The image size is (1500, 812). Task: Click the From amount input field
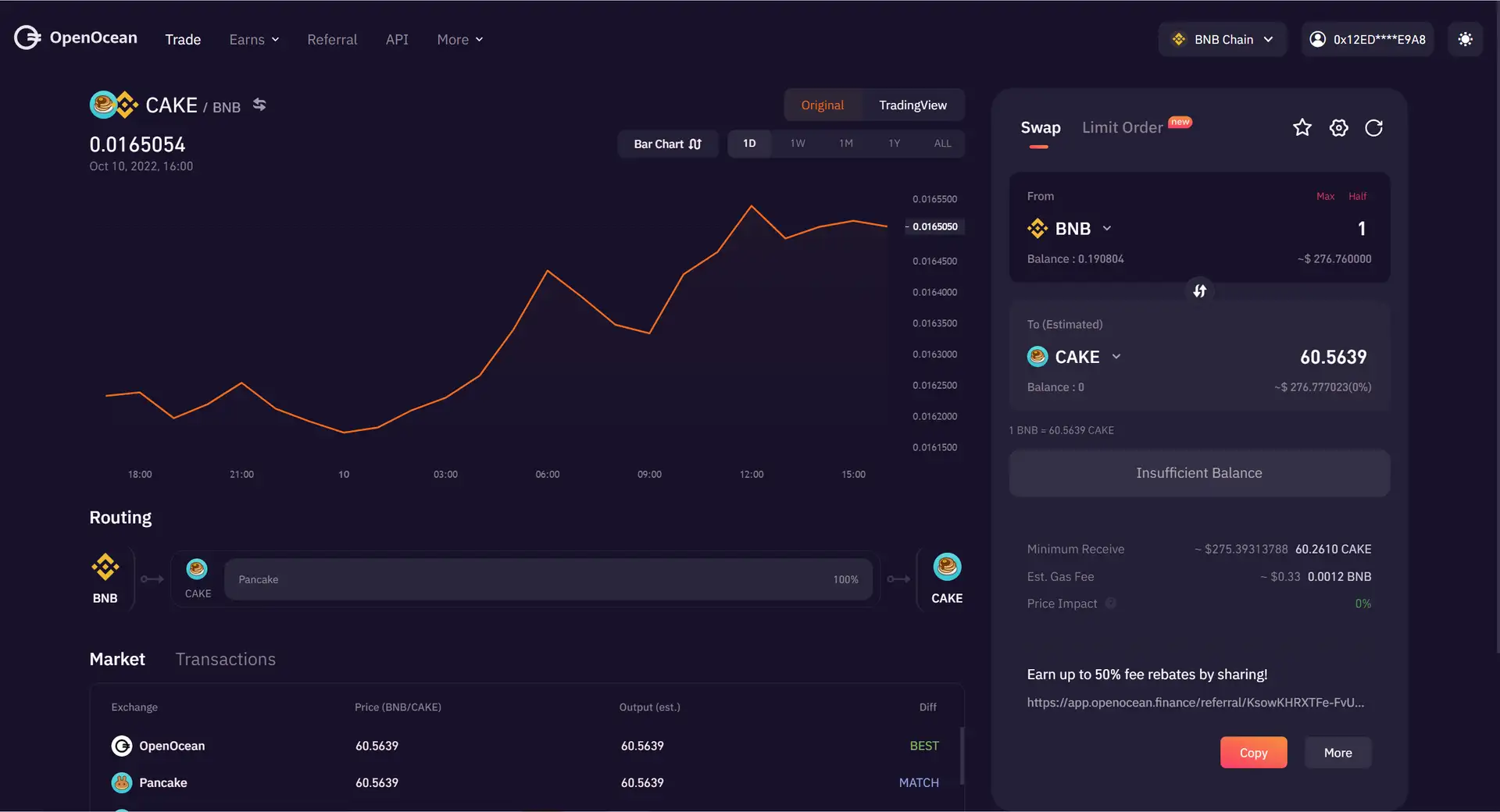pos(1289,229)
